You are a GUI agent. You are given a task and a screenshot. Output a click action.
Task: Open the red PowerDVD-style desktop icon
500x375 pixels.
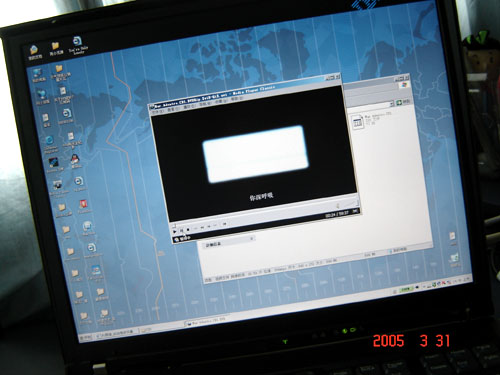click(83, 204)
